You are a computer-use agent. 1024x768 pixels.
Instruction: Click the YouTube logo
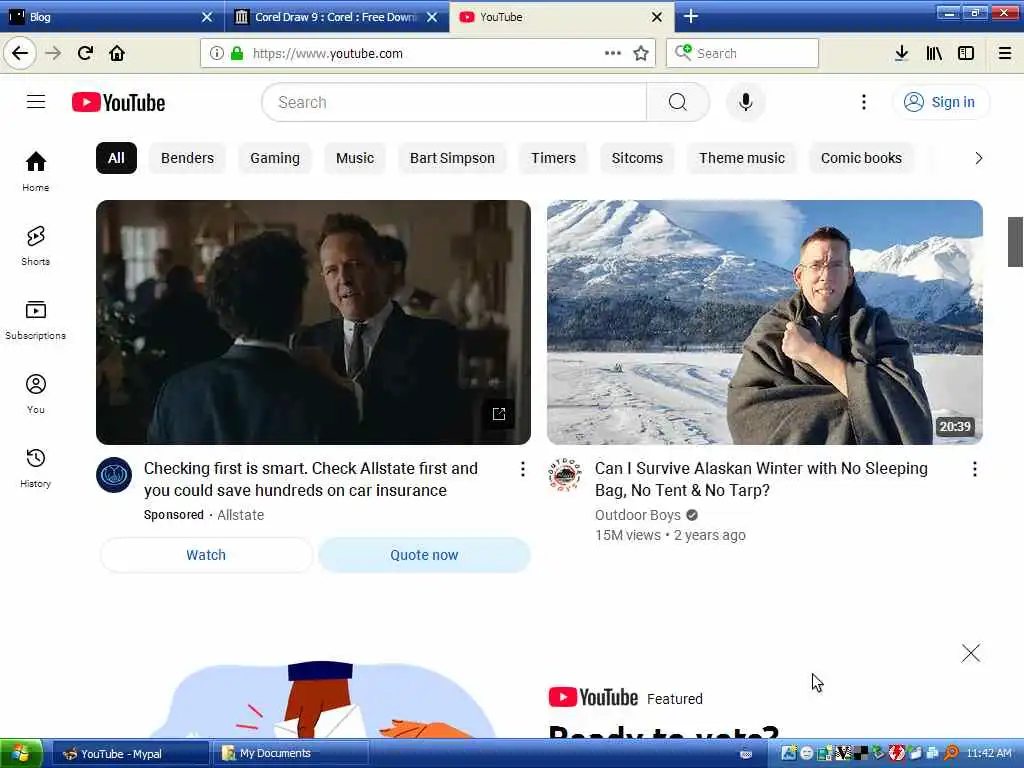[118, 103]
